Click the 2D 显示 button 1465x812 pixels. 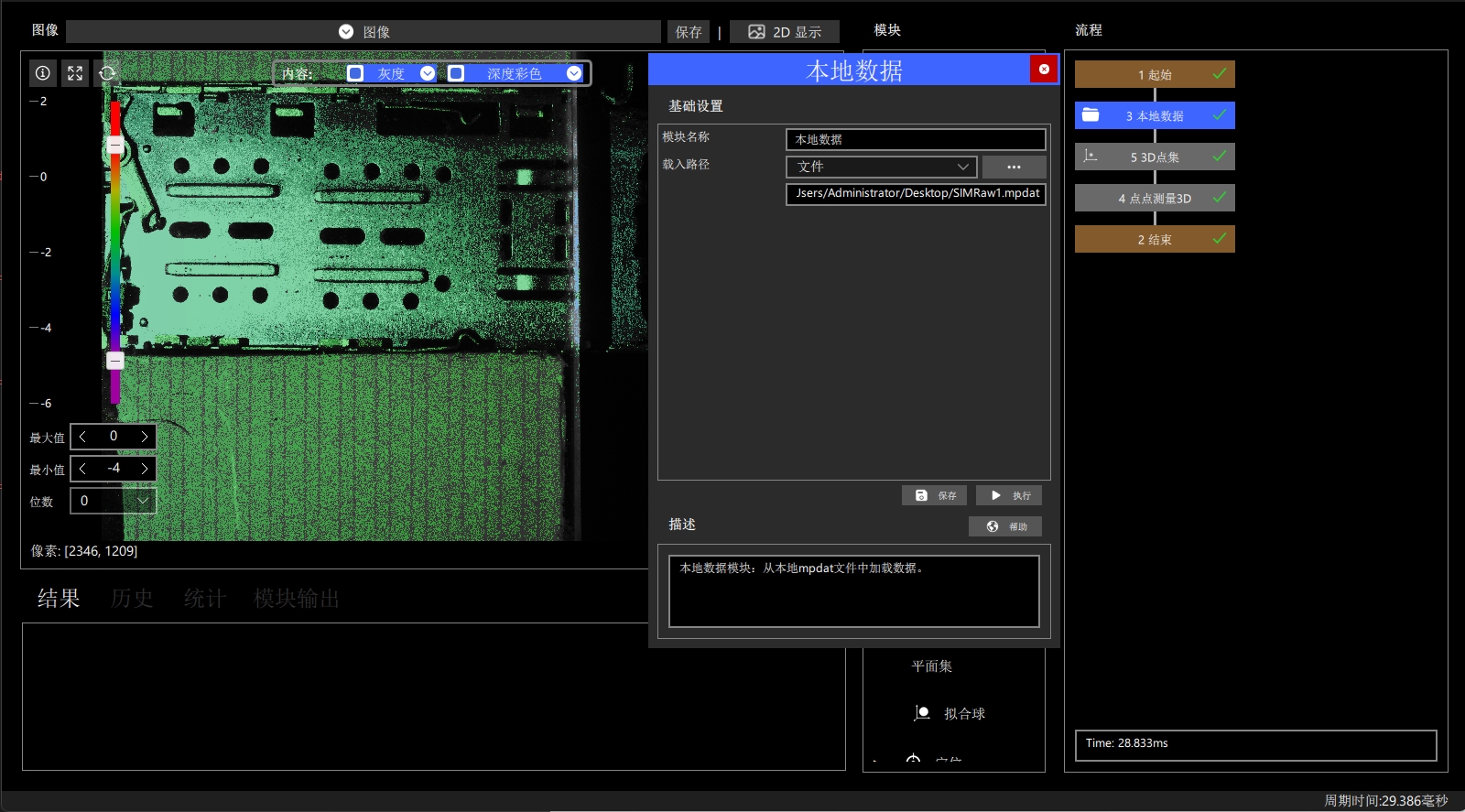(785, 32)
